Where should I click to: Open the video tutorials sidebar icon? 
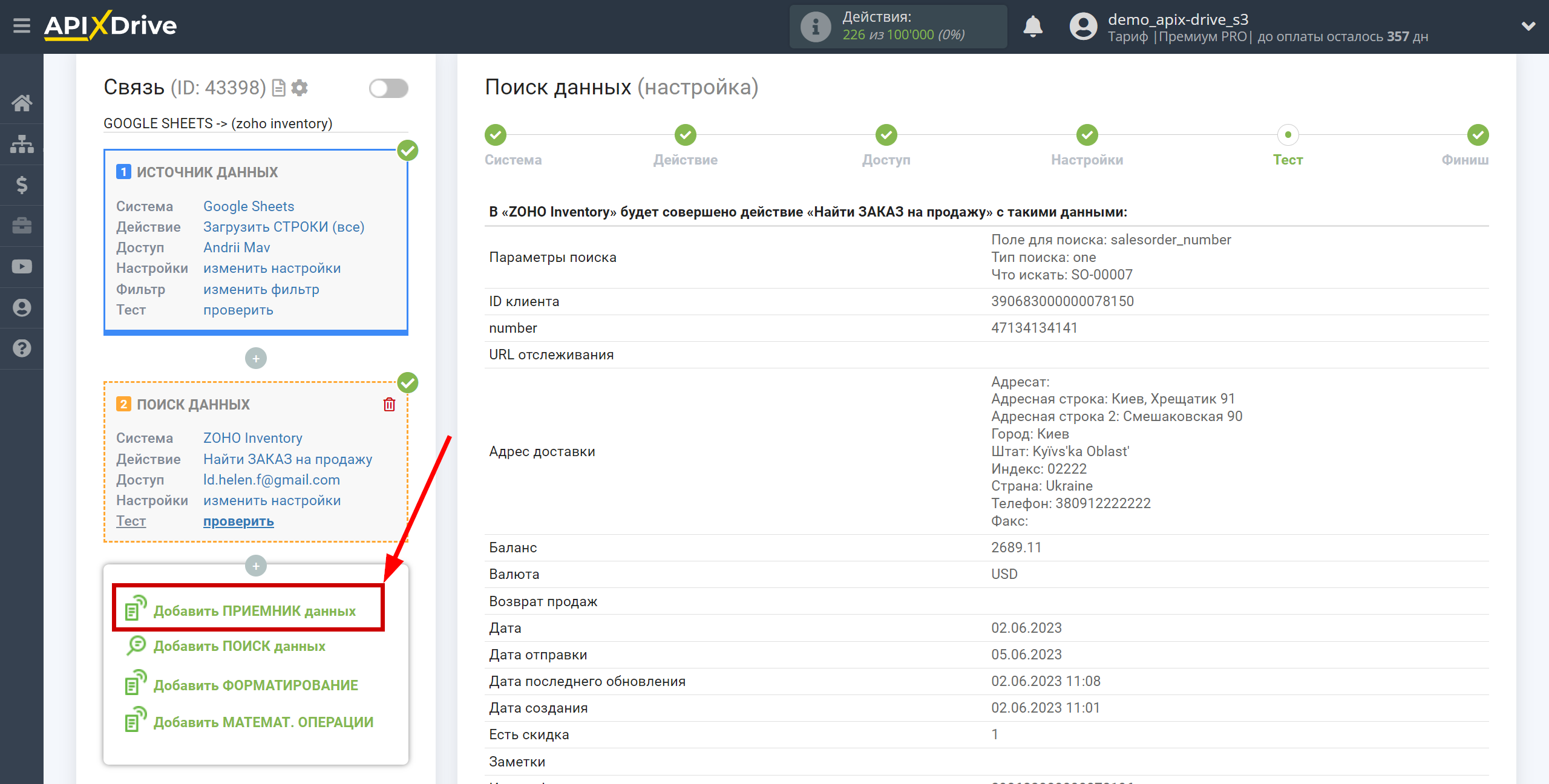point(22,267)
